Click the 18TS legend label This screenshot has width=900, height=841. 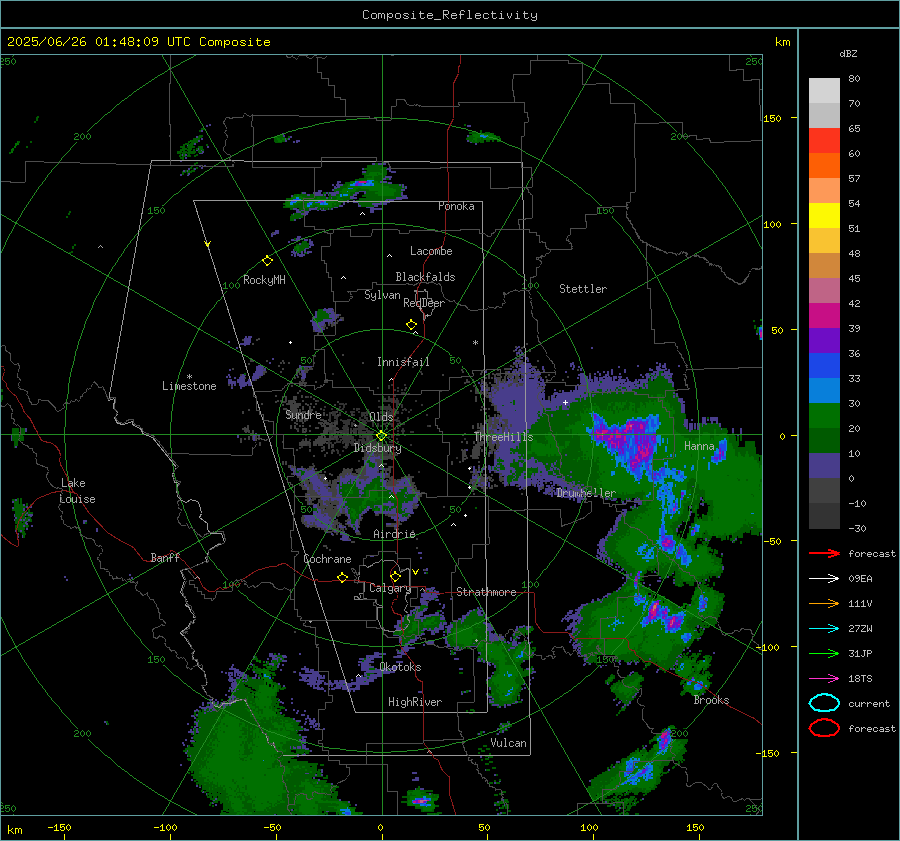[x=860, y=679]
